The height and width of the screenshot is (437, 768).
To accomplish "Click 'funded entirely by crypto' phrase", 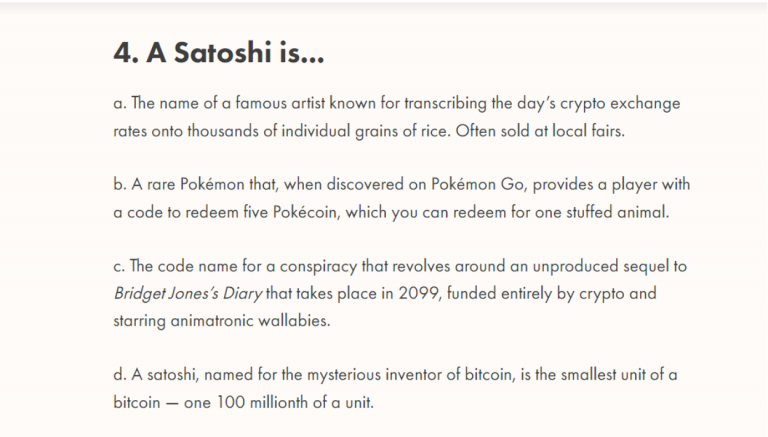I will [x=535, y=293].
